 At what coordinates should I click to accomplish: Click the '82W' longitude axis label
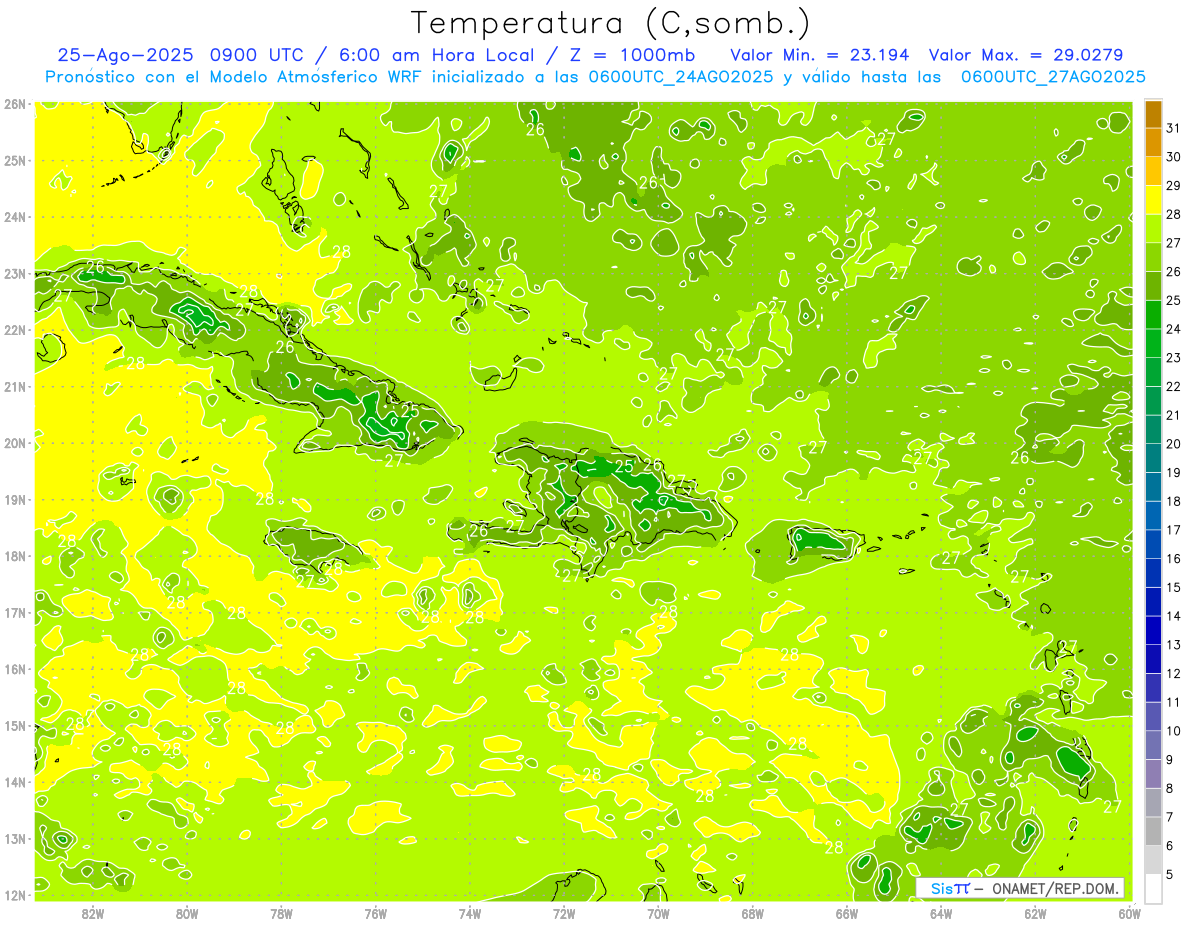(x=93, y=912)
